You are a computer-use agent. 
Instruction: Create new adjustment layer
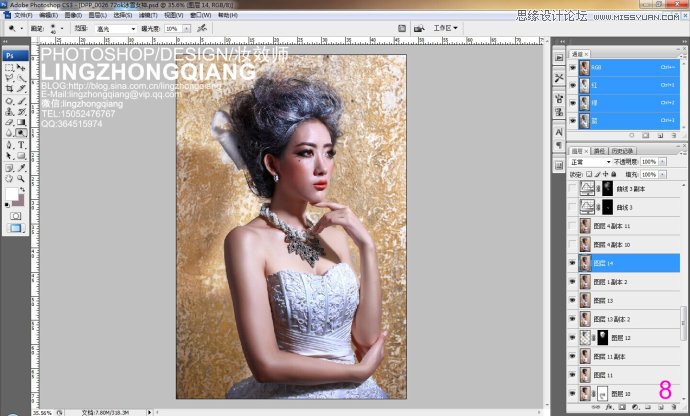point(635,407)
